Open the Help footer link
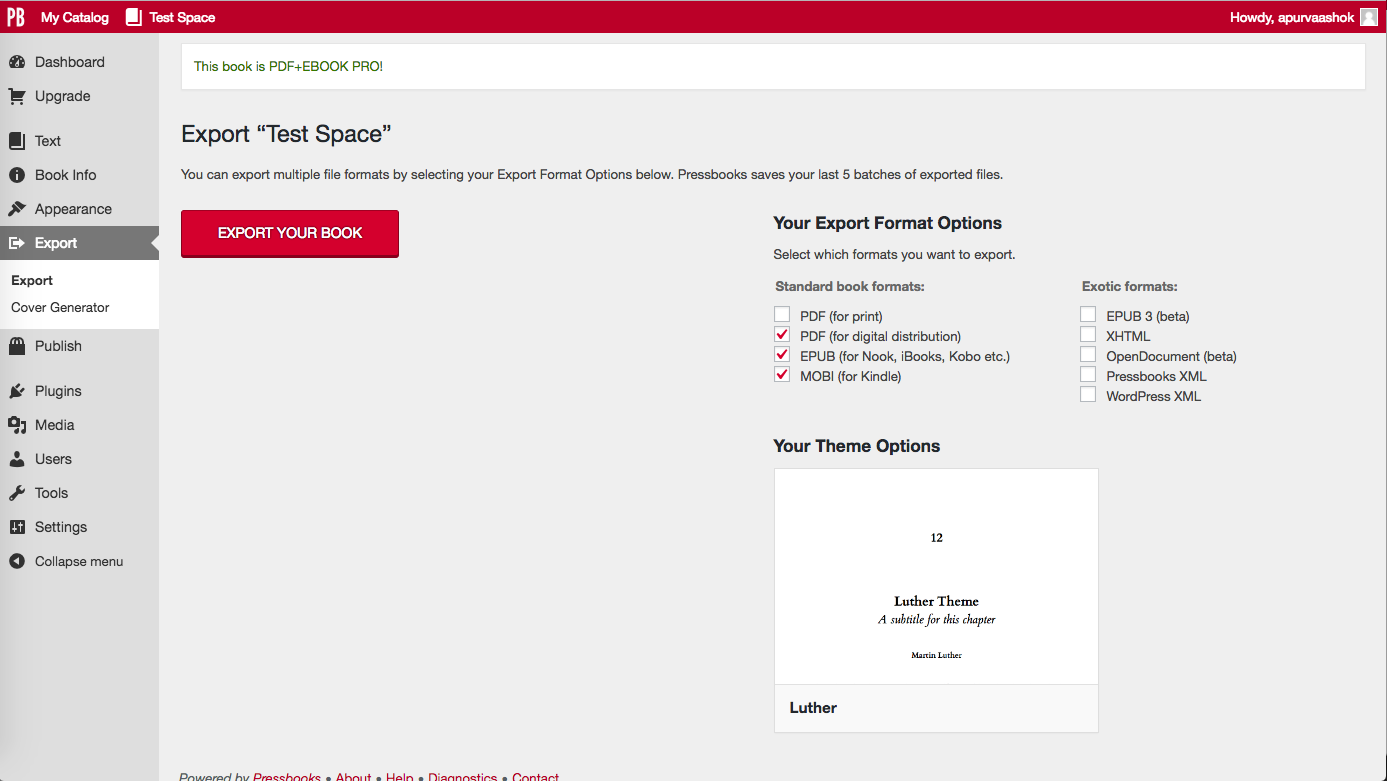Viewport: 1387px width, 781px height. 400,776
